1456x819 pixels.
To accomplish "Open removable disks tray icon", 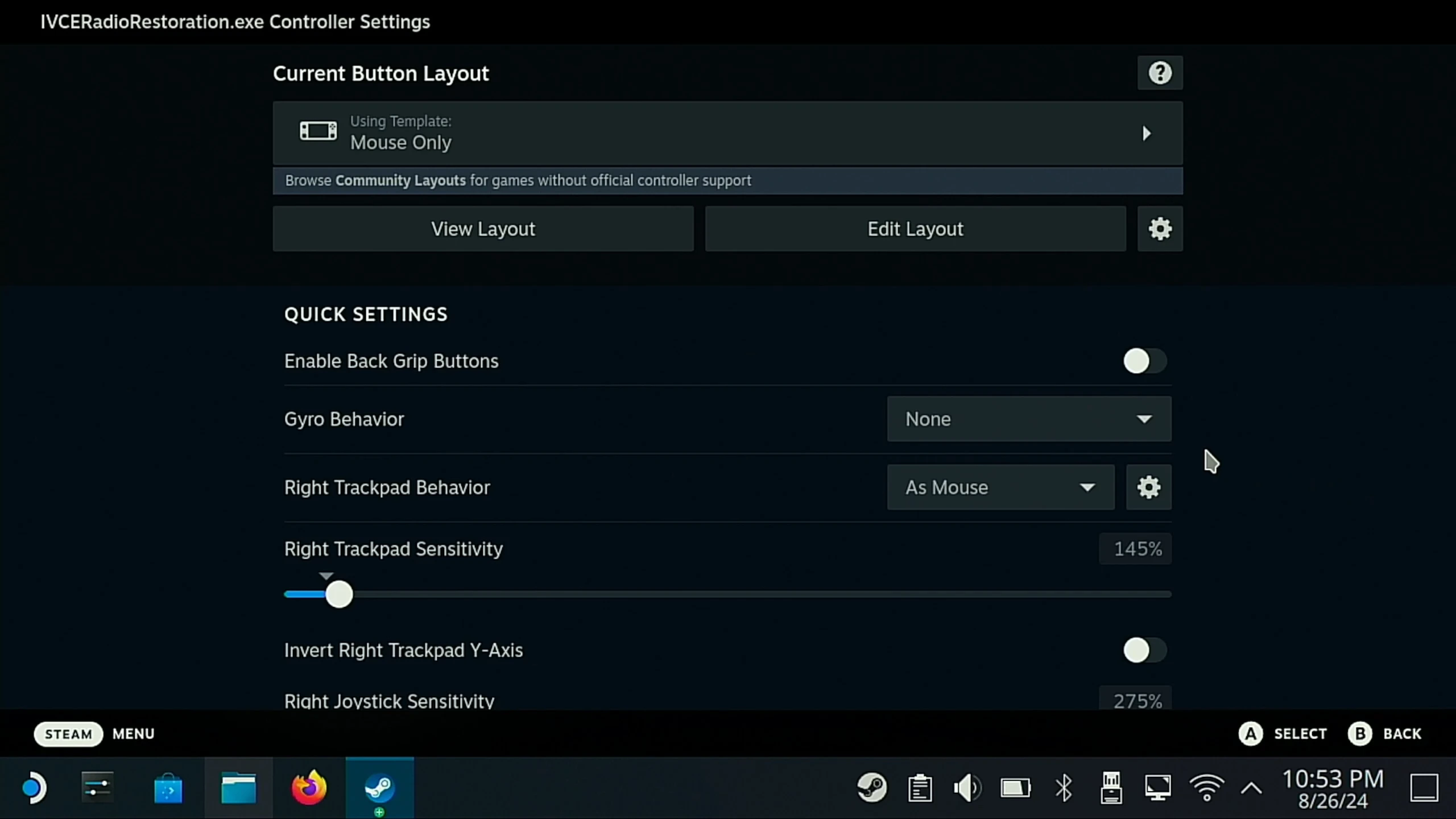I will 1111,788.
